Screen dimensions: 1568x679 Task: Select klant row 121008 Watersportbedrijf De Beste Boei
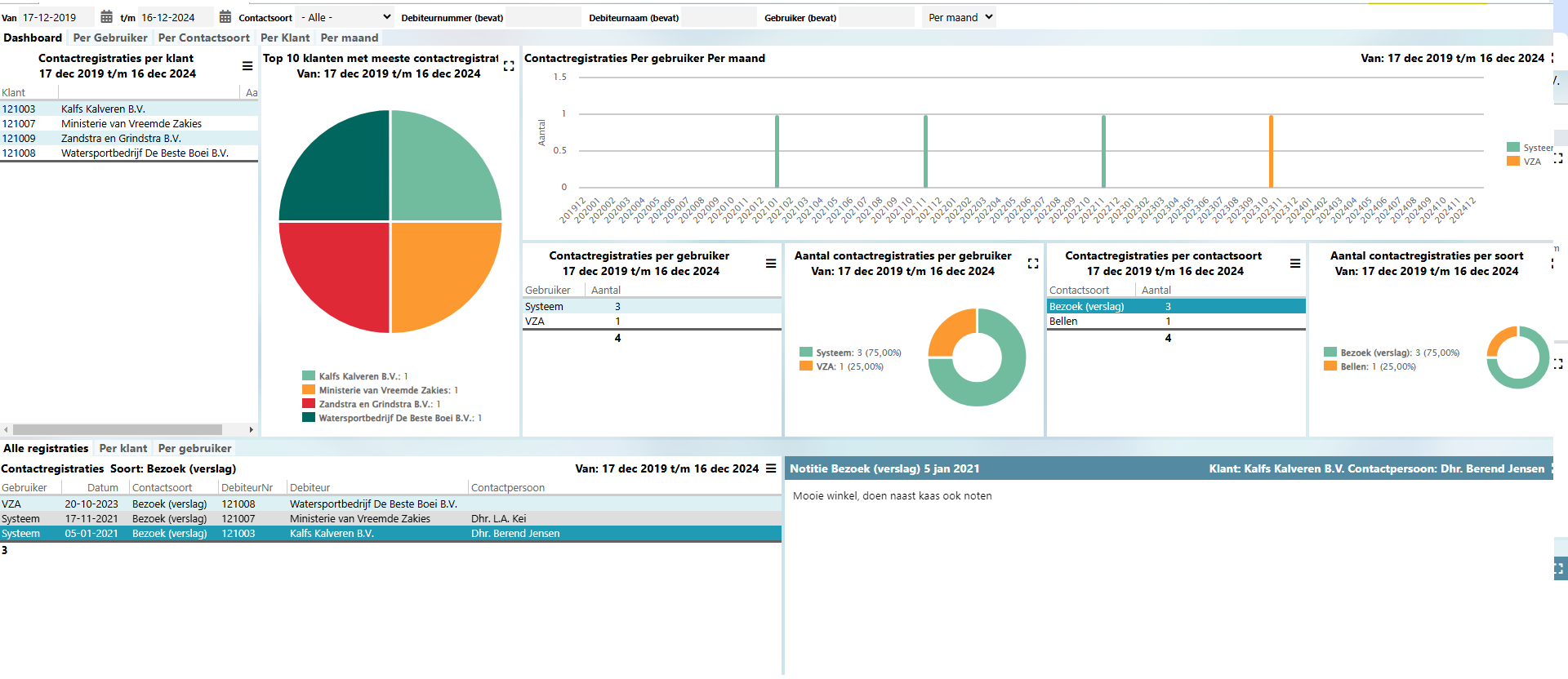129,153
